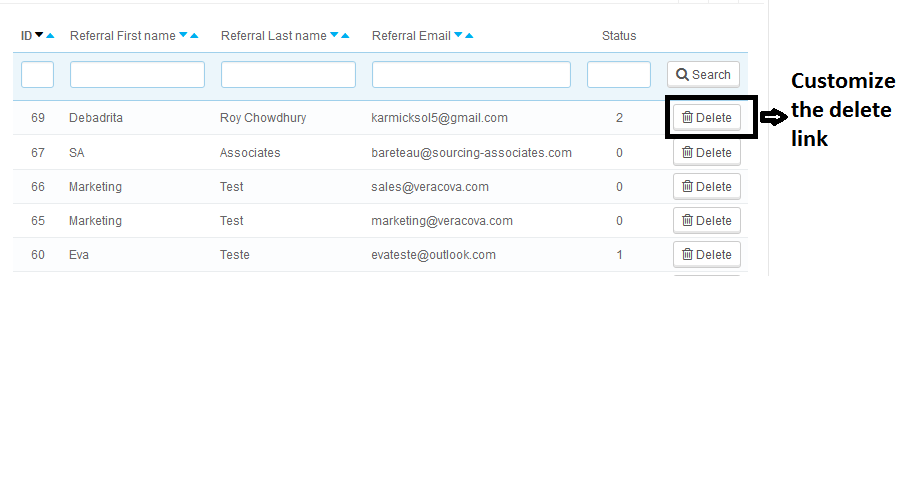Sort Referral First name ascending arrow
Screen dimensions: 906x480
194,36
